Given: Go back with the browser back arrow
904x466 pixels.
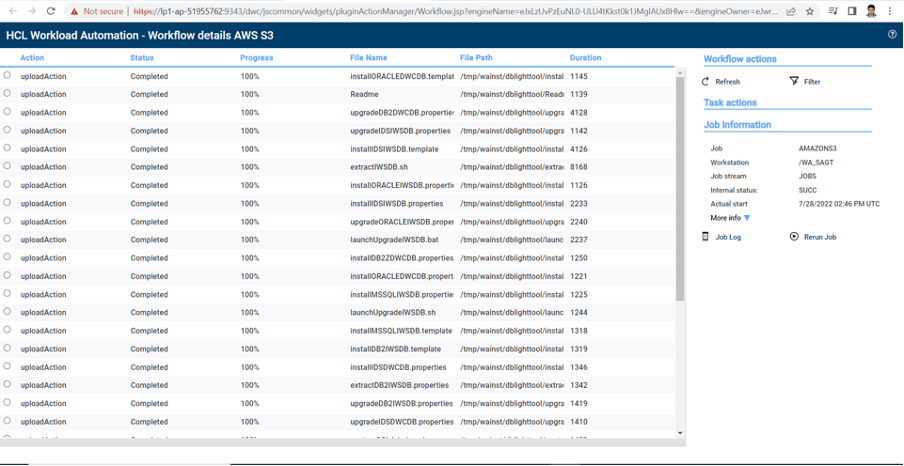Looking at the screenshot, I should [13, 11].
